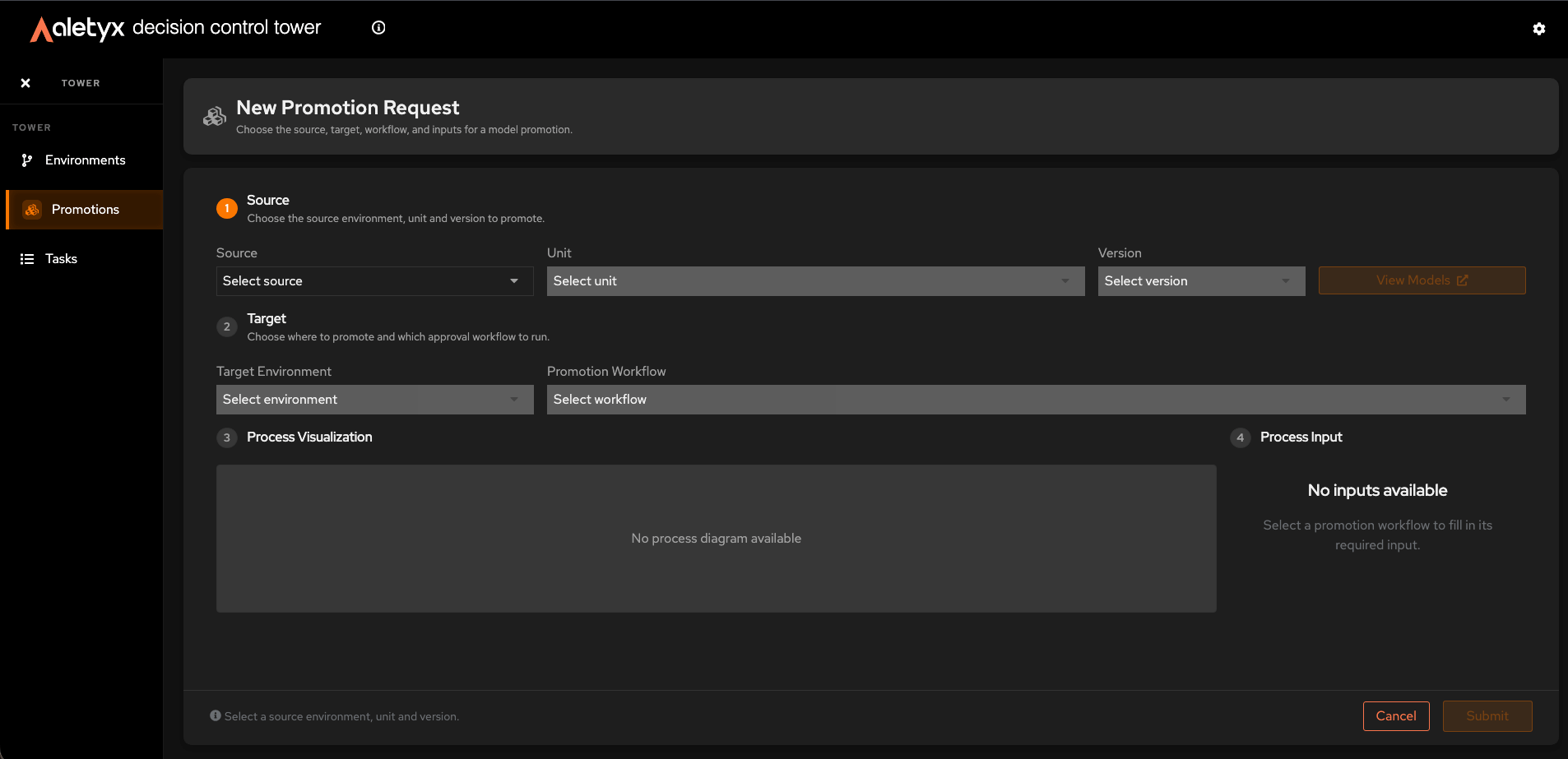Click the Environments branch icon
Screen dimensions: 1568x759
(27, 160)
